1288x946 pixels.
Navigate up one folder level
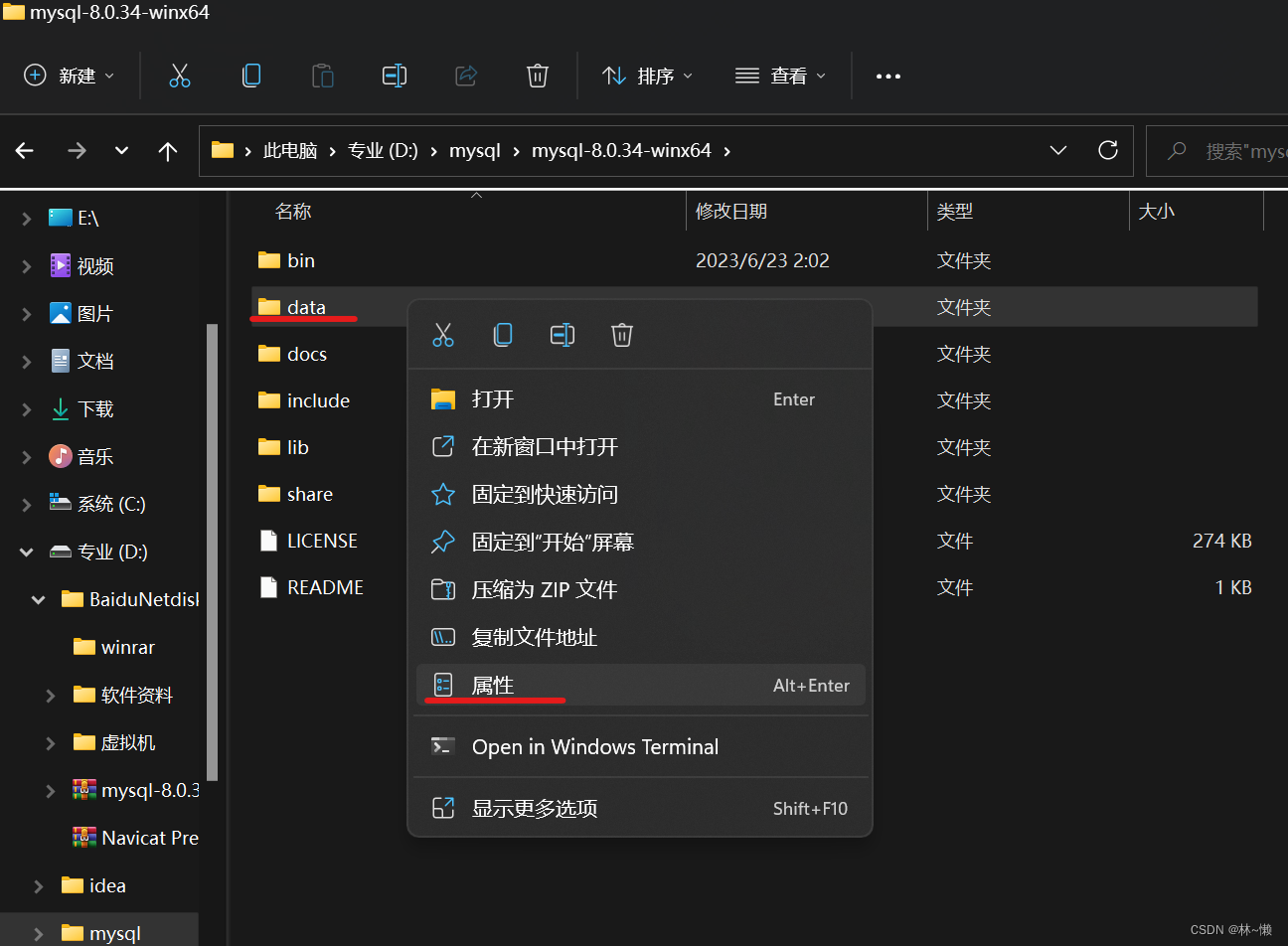tap(168, 151)
